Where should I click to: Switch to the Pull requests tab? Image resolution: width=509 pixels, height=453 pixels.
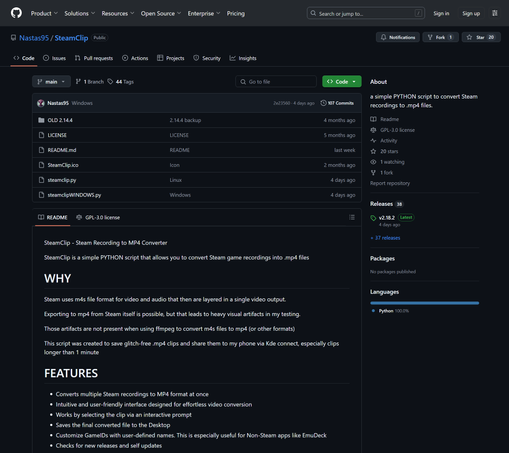[x=94, y=58]
